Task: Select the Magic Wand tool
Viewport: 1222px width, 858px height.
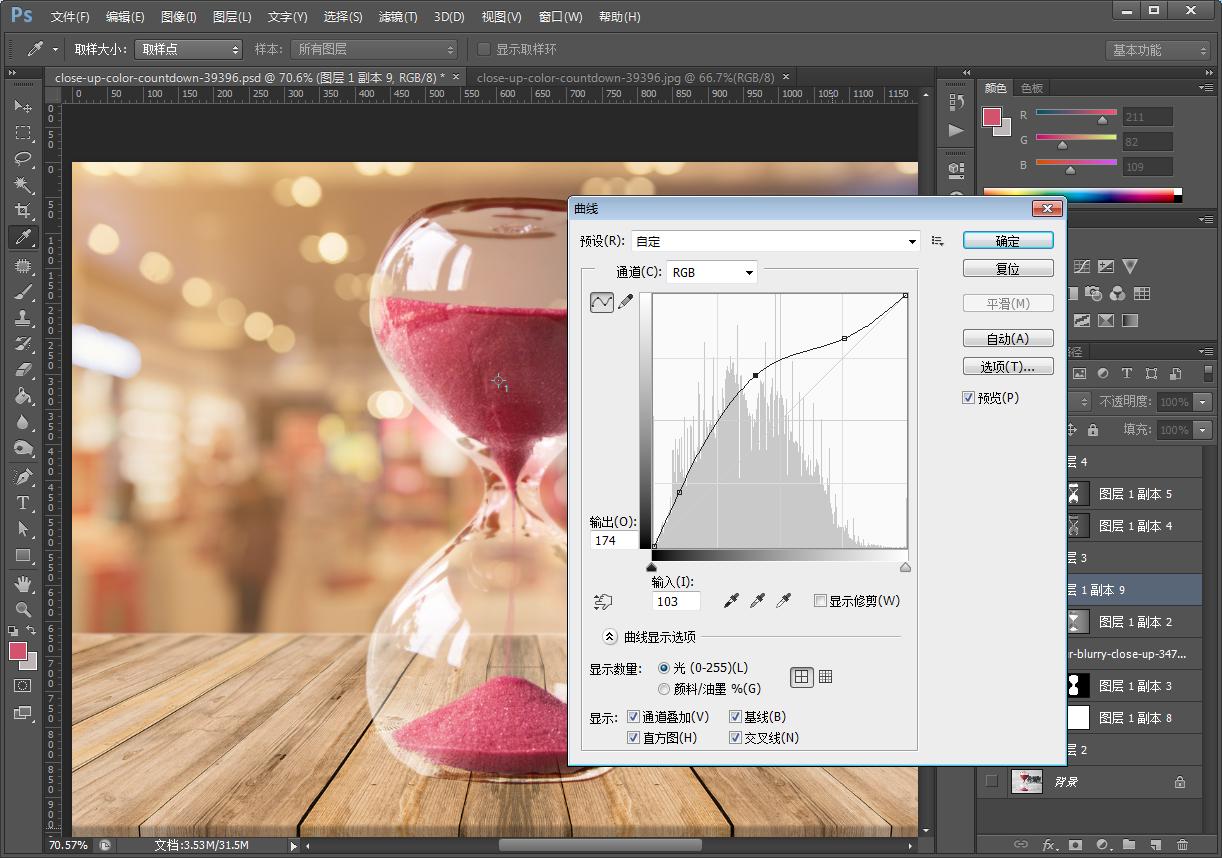Action: (22, 185)
